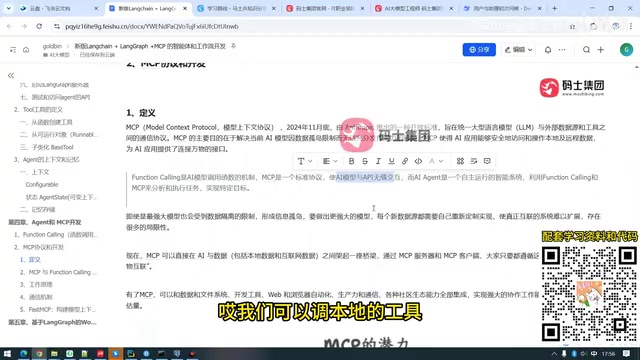Open outline item '1. Function Calling'
The width and height of the screenshot is (640, 360).
pyautogui.click(x=56, y=235)
